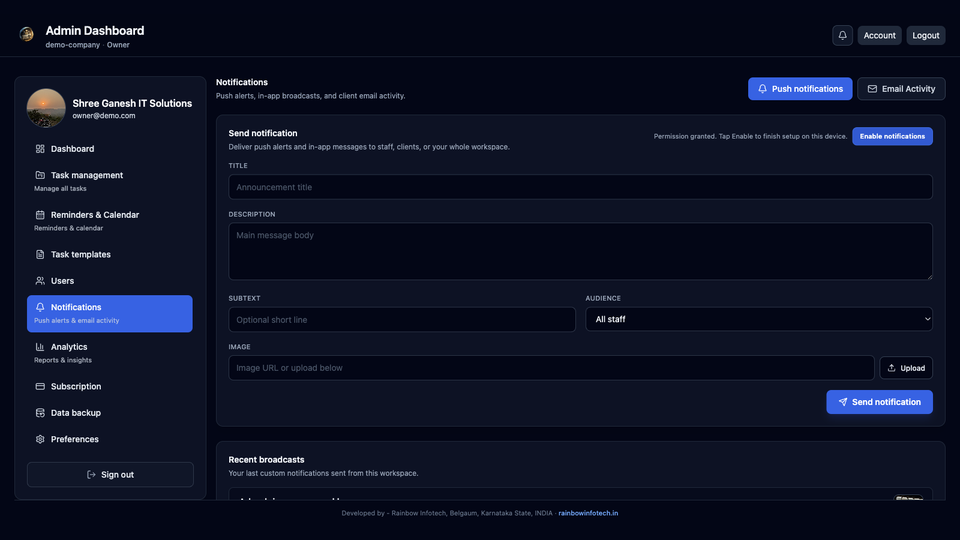Open Analytics reports & insights
Viewport: 960px width, 540px height.
tap(110, 353)
